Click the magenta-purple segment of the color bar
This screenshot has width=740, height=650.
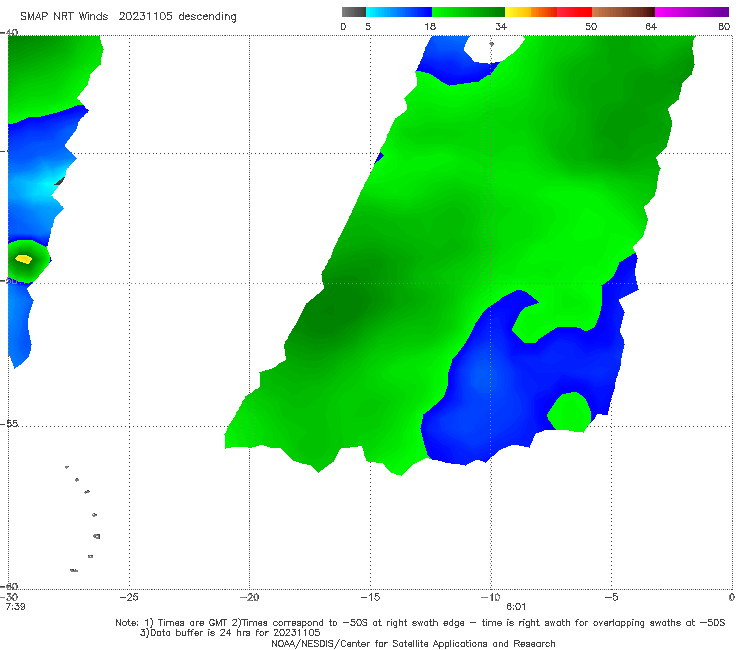[691, 12]
